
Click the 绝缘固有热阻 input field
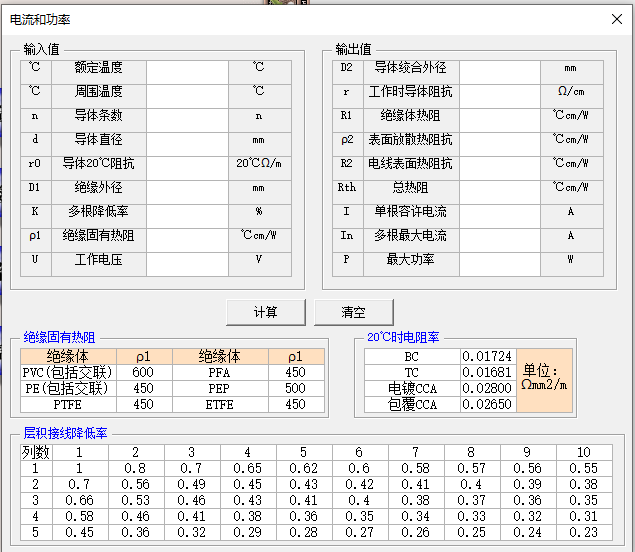[x=187, y=237]
